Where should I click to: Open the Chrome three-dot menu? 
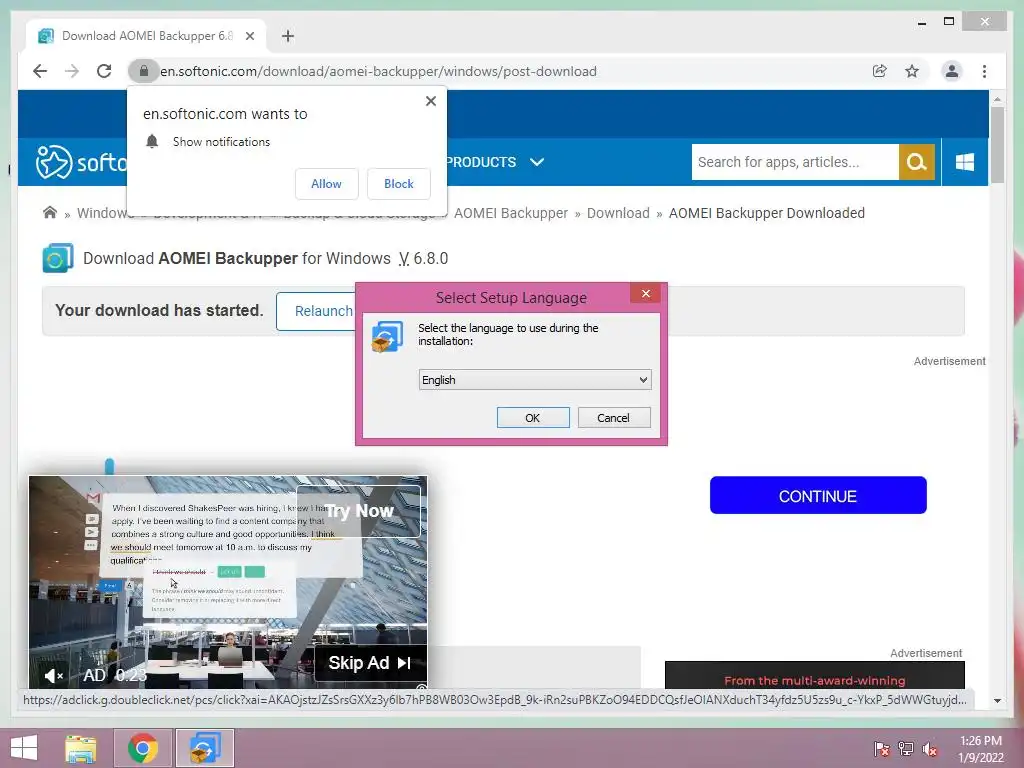click(984, 71)
